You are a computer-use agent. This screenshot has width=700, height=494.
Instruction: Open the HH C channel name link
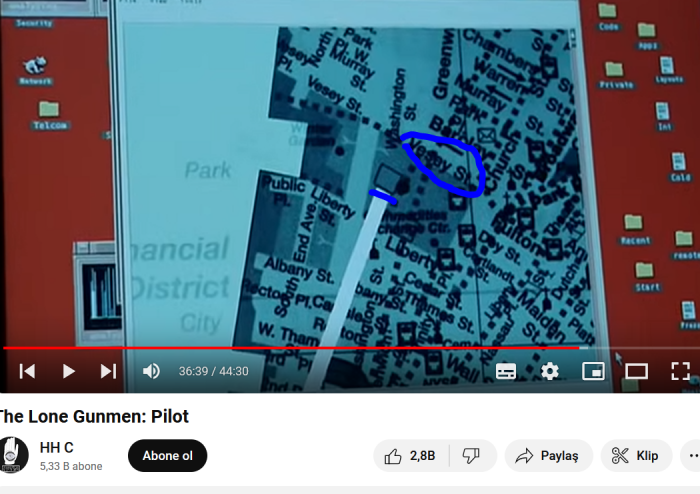coord(56,447)
